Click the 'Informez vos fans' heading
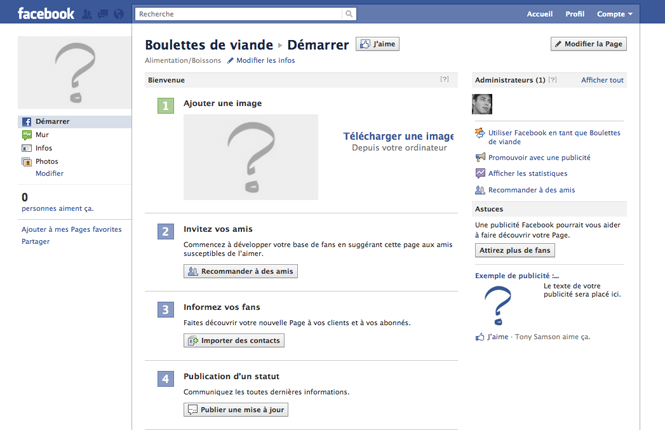 point(222,307)
